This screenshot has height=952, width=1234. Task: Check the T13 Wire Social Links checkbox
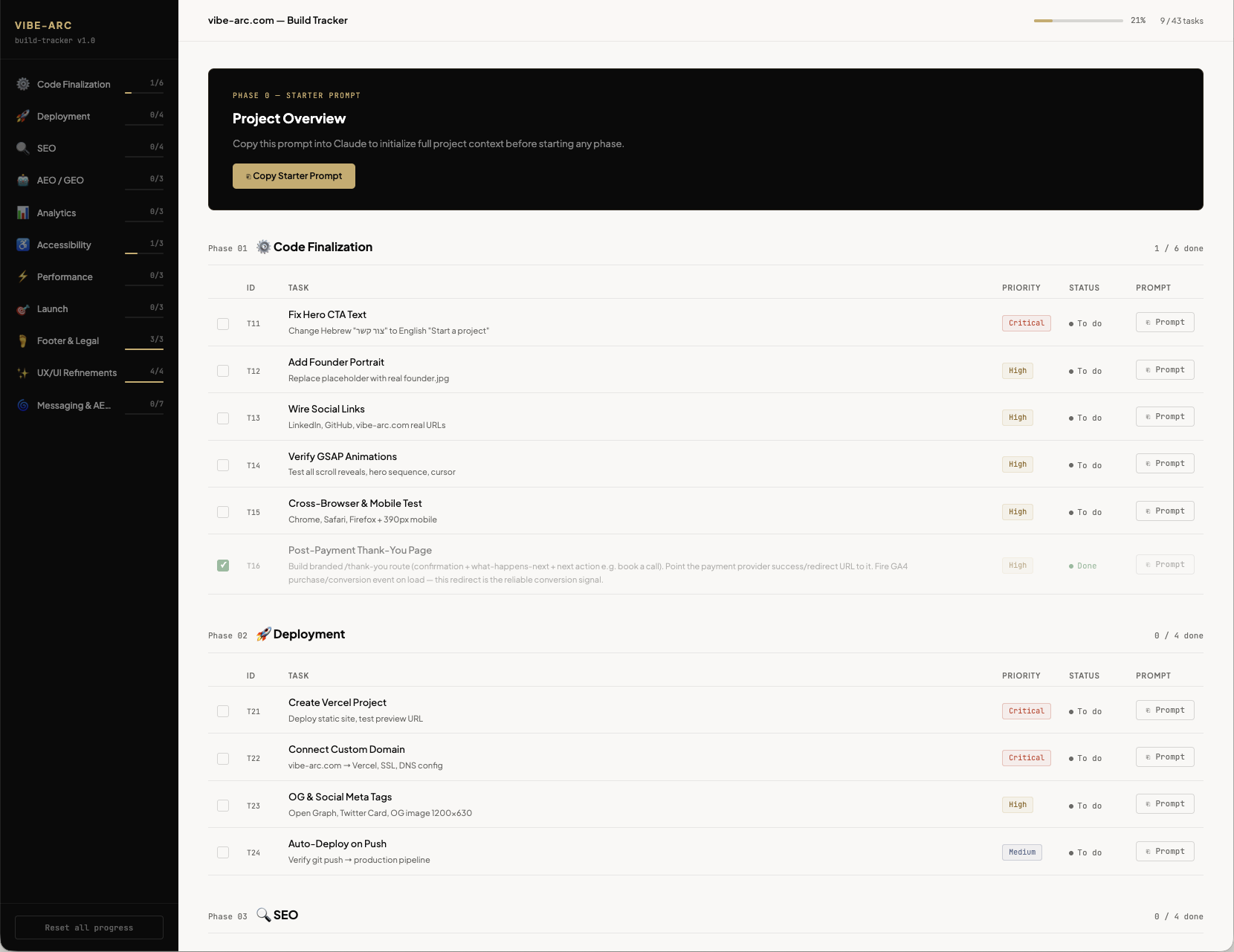click(x=223, y=418)
